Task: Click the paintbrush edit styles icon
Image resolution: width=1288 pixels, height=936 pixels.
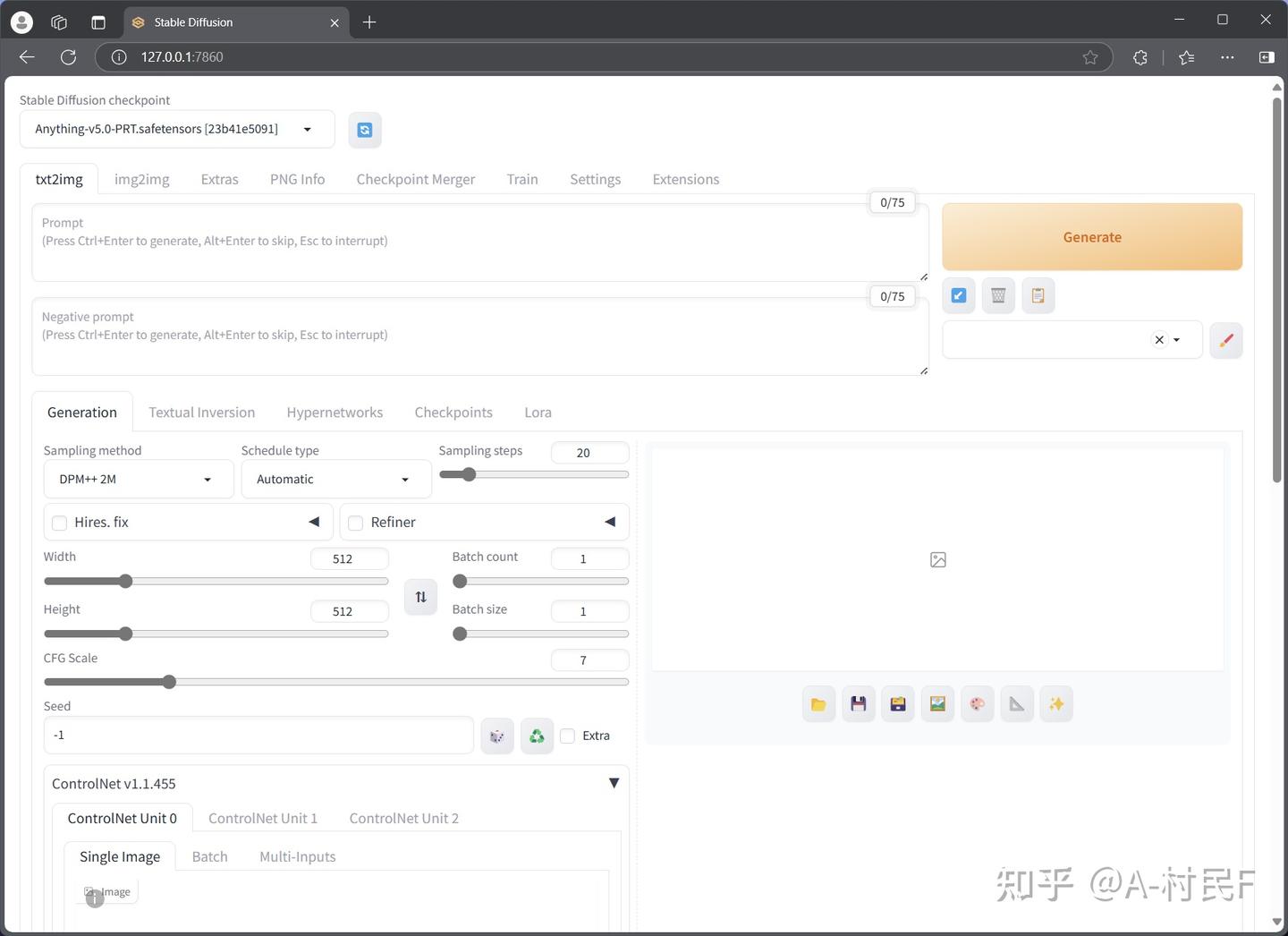Action: 1225,340
